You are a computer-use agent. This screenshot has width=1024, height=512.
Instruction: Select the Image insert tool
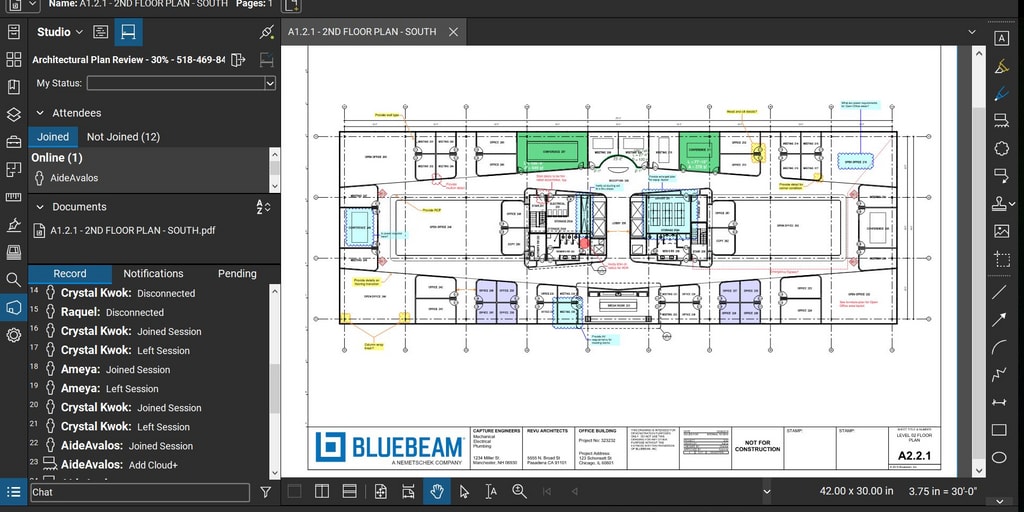1001,231
